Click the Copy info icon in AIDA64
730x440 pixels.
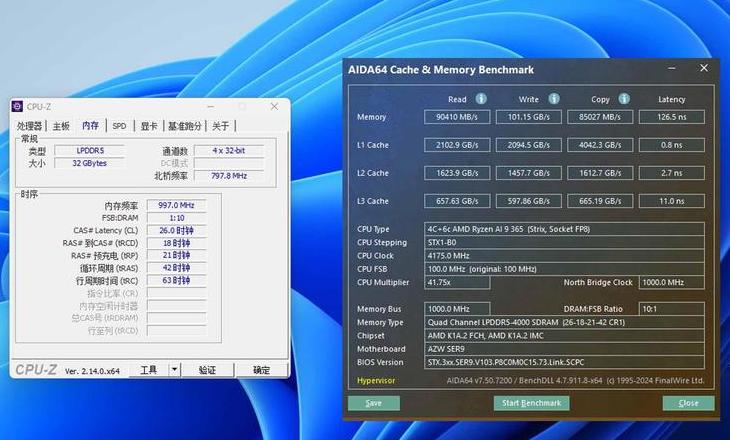click(x=624, y=99)
